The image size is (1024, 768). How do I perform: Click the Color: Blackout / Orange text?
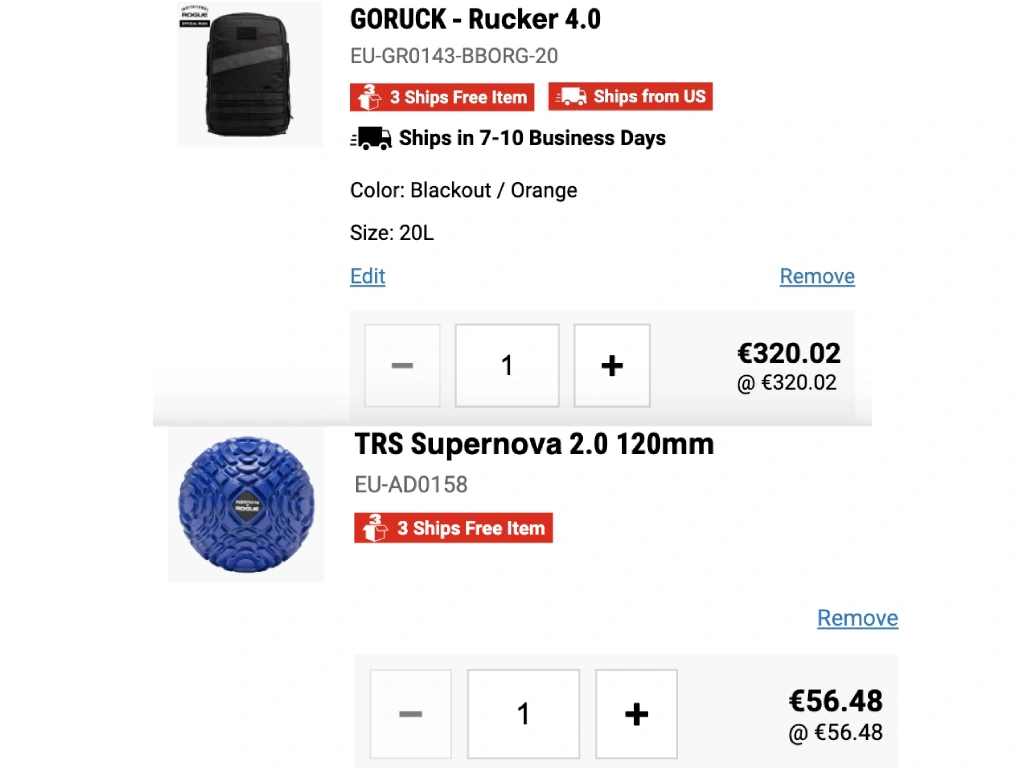coord(463,190)
